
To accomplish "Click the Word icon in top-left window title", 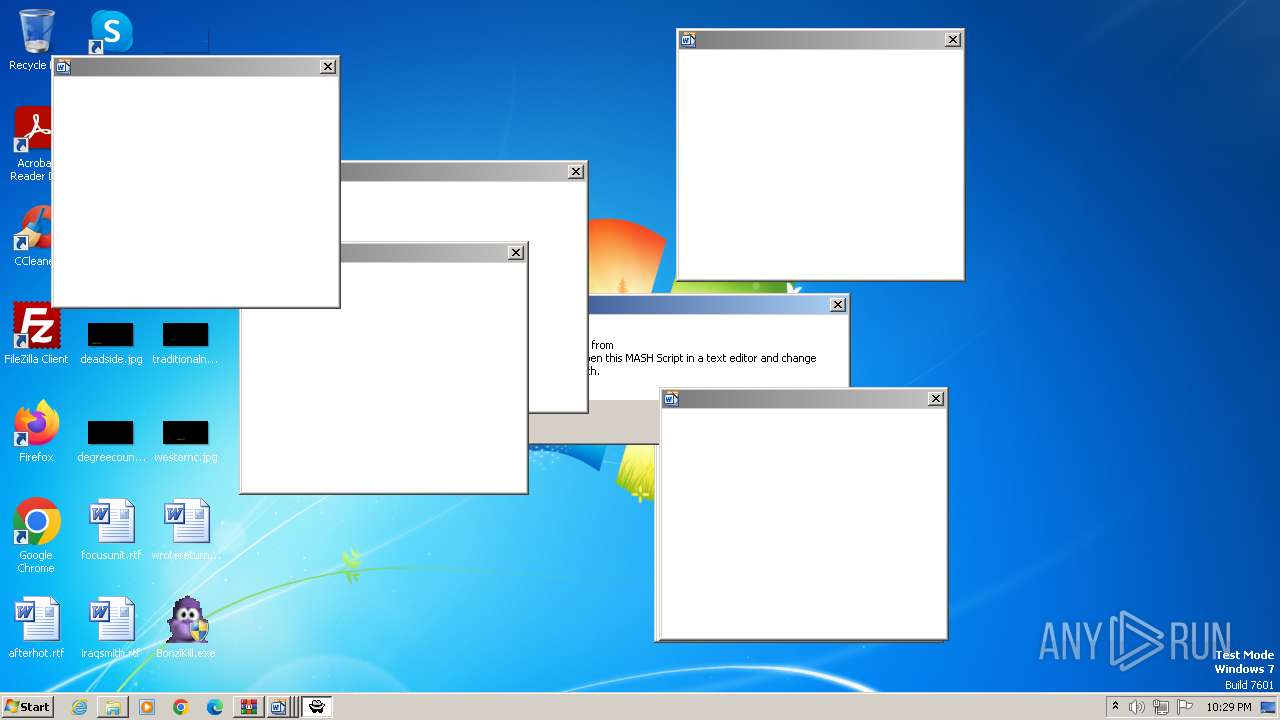I will coord(63,67).
